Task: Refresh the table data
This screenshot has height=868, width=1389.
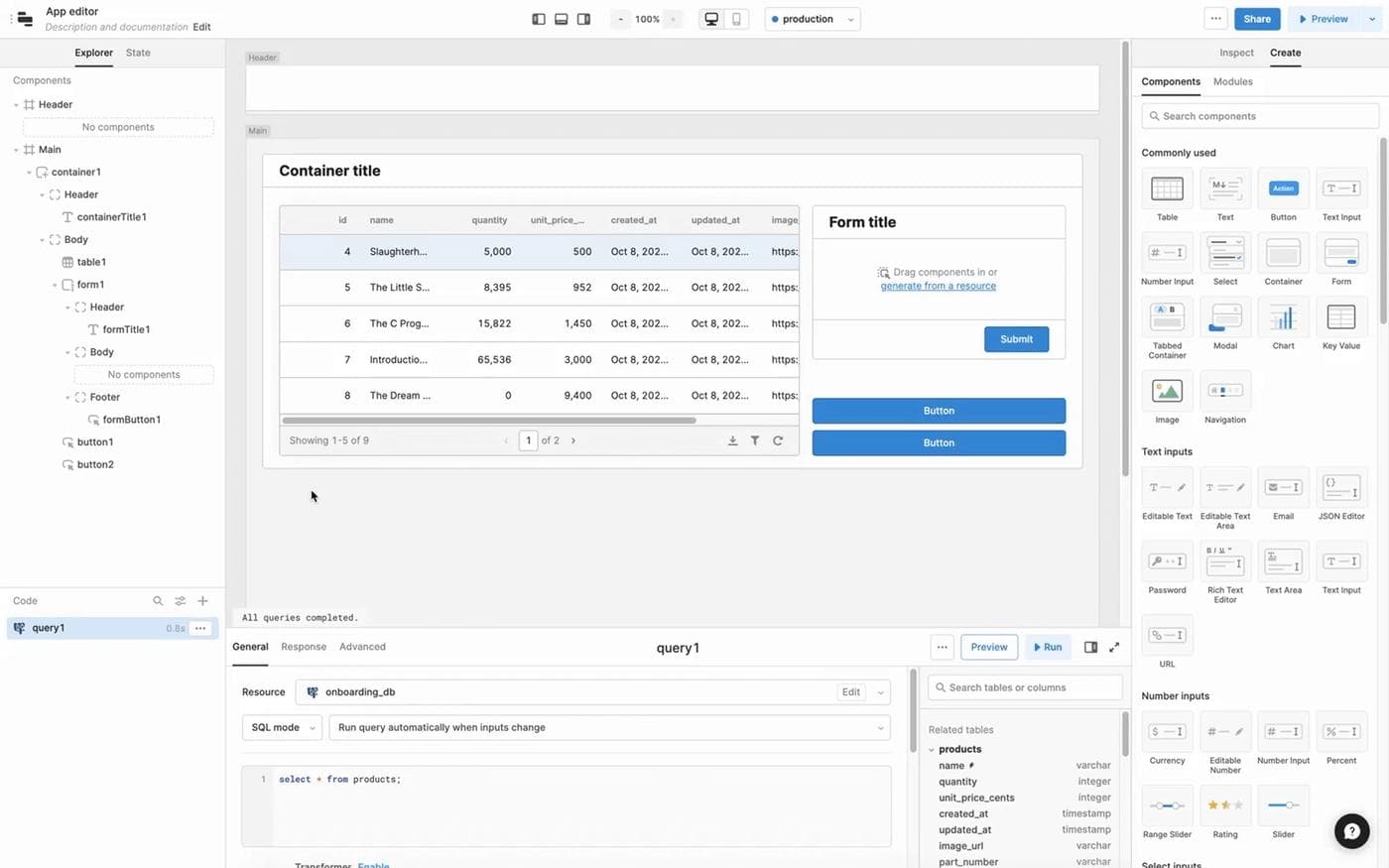Action: (779, 439)
